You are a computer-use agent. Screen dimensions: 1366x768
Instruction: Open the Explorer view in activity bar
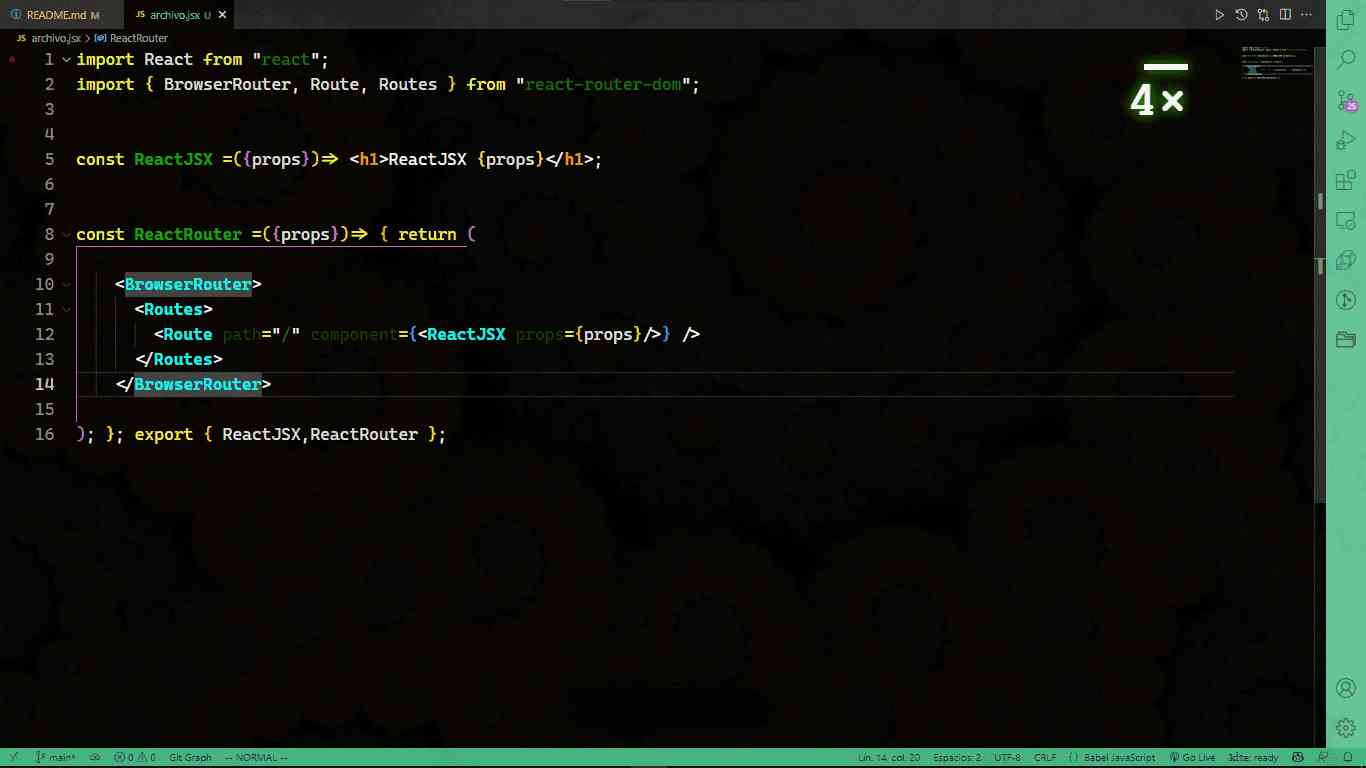(x=1346, y=20)
